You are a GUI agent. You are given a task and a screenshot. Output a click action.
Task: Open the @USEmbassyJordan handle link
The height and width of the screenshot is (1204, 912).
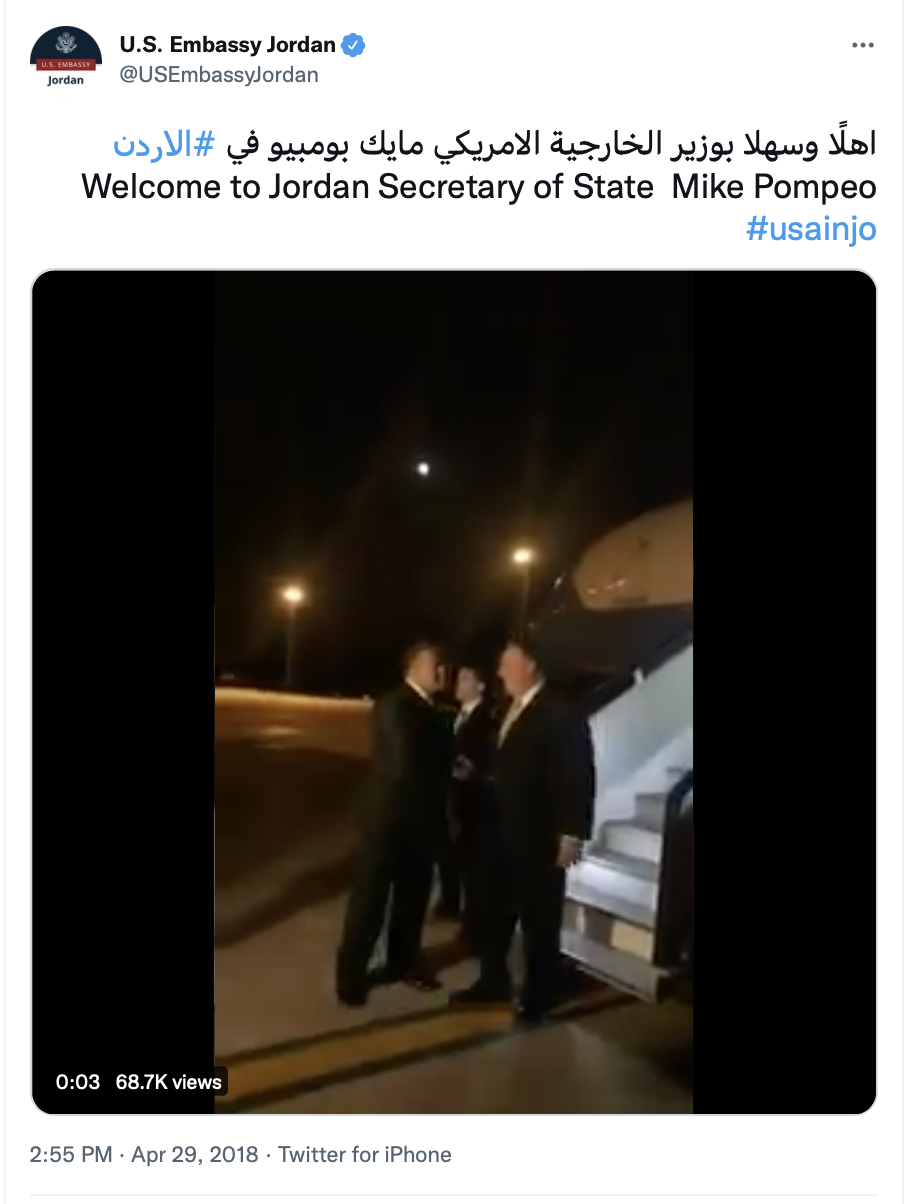219,74
